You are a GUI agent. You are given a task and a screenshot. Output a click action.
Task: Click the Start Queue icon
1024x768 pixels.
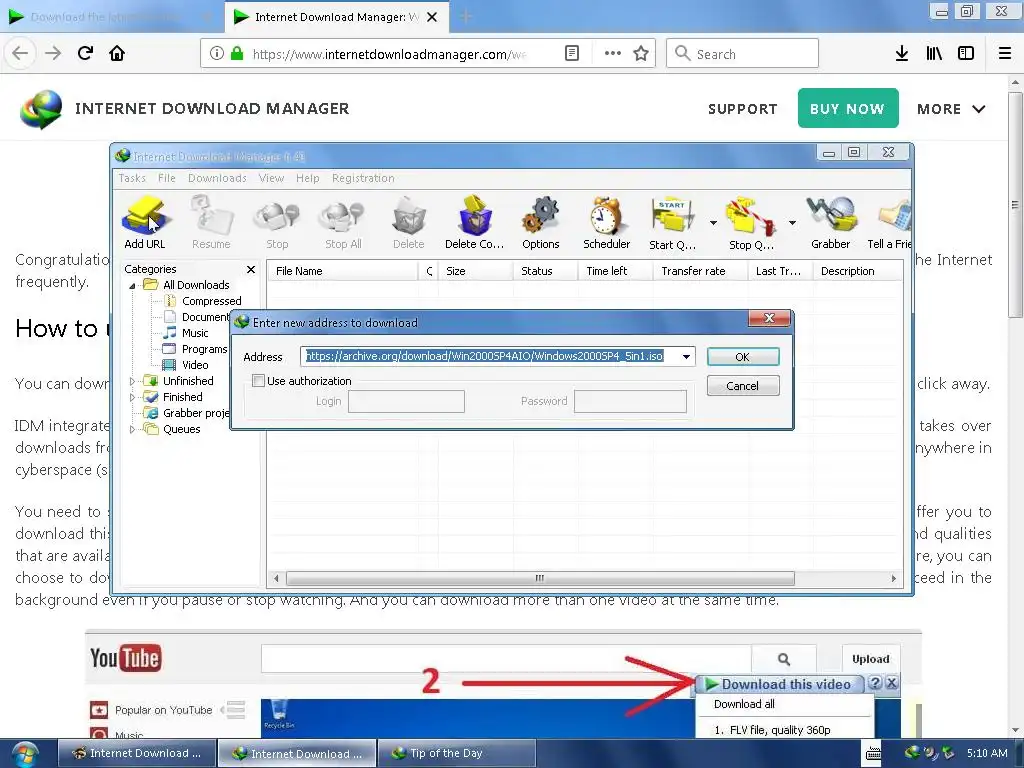pyautogui.click(x=673, y=222)
